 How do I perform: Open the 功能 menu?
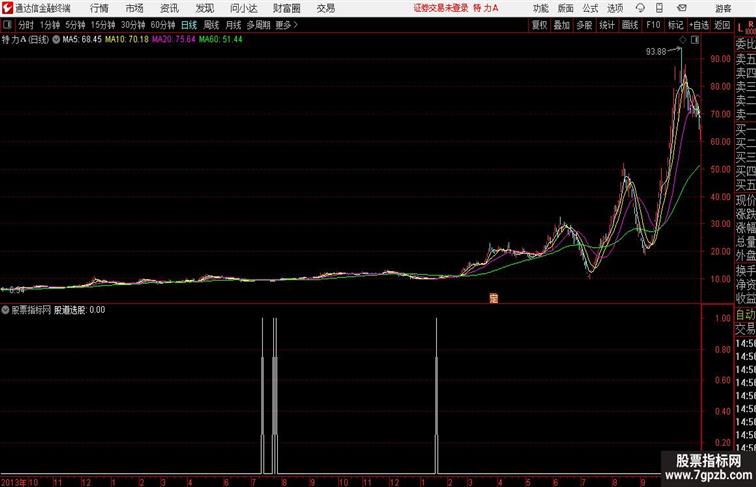[540, 8]
